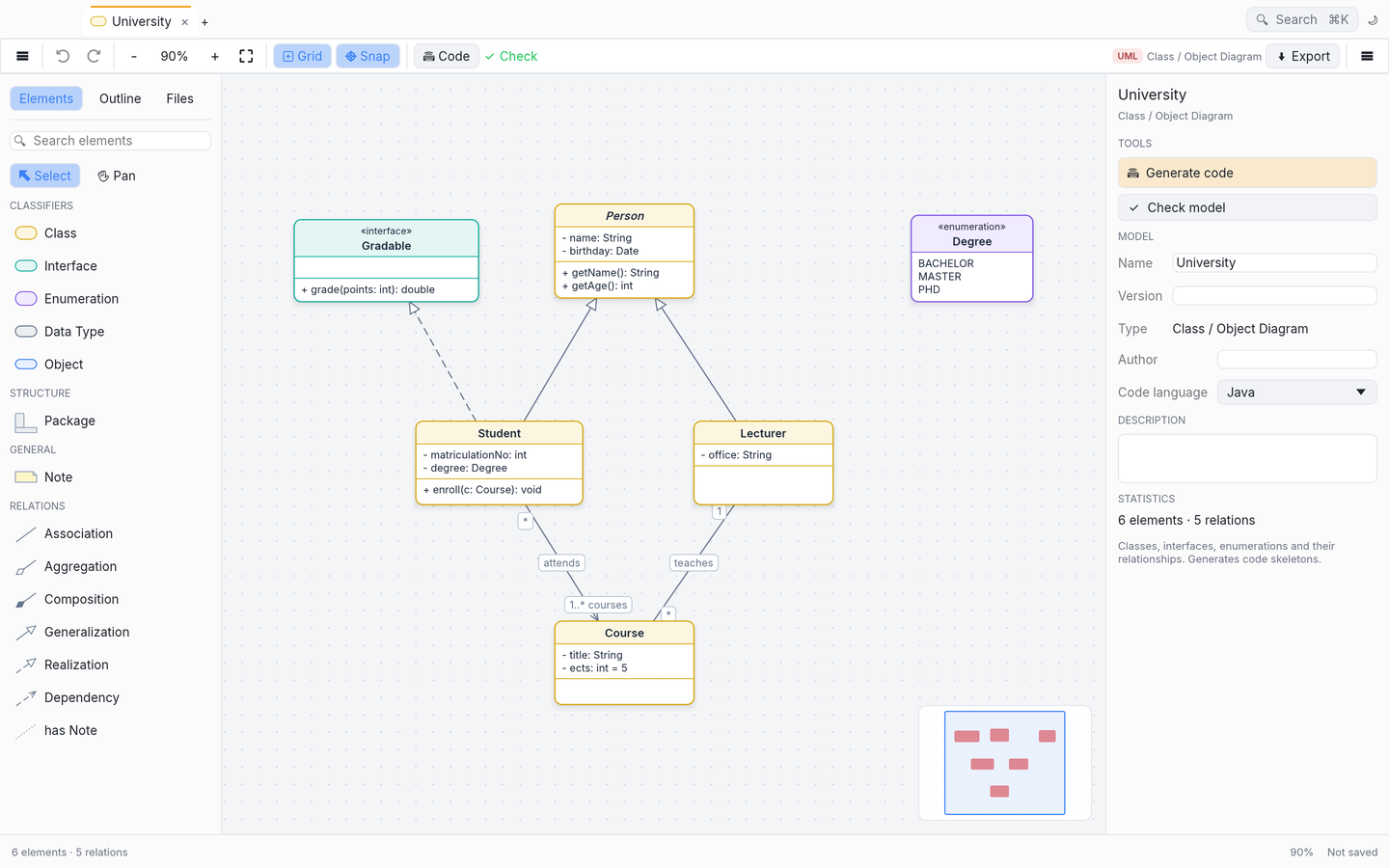This screenshot has width=1389, height=868.
Task: Open the Code view button
Action: (447, 56)
